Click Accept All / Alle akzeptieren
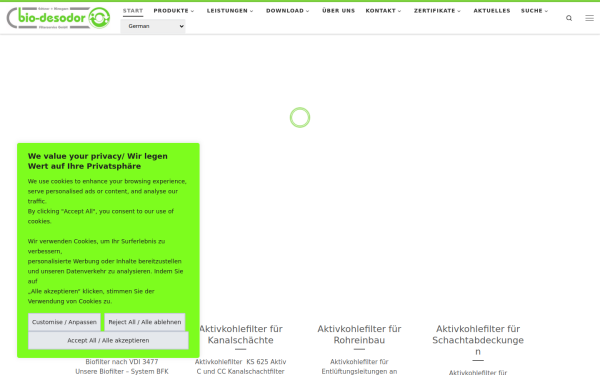Image resolution: width=600 pixels, height=375 pixels. 108,341
